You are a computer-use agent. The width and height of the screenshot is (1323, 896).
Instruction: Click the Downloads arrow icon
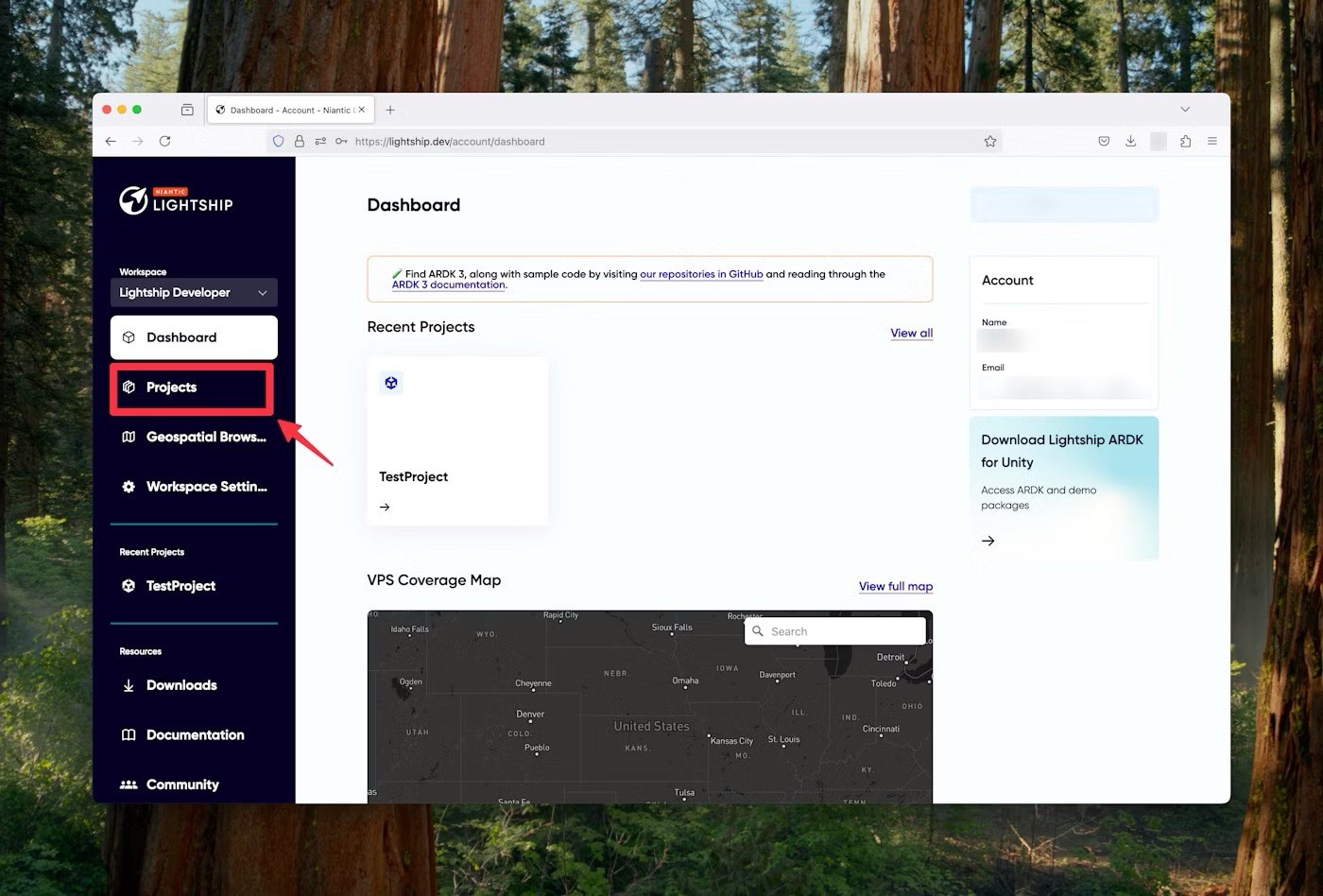click(129, 685)
